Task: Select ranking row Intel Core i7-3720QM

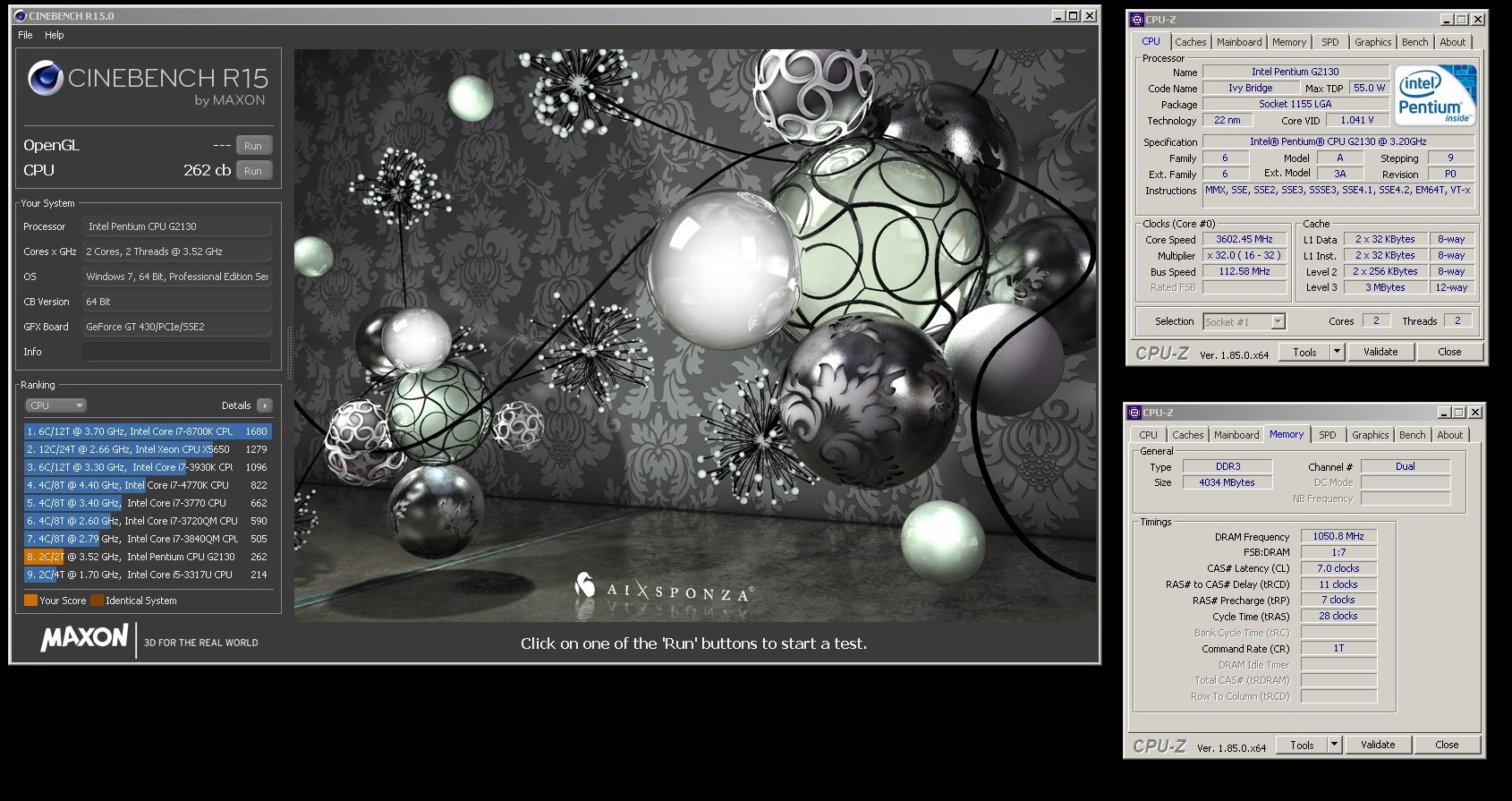Action: pos(148,521)
